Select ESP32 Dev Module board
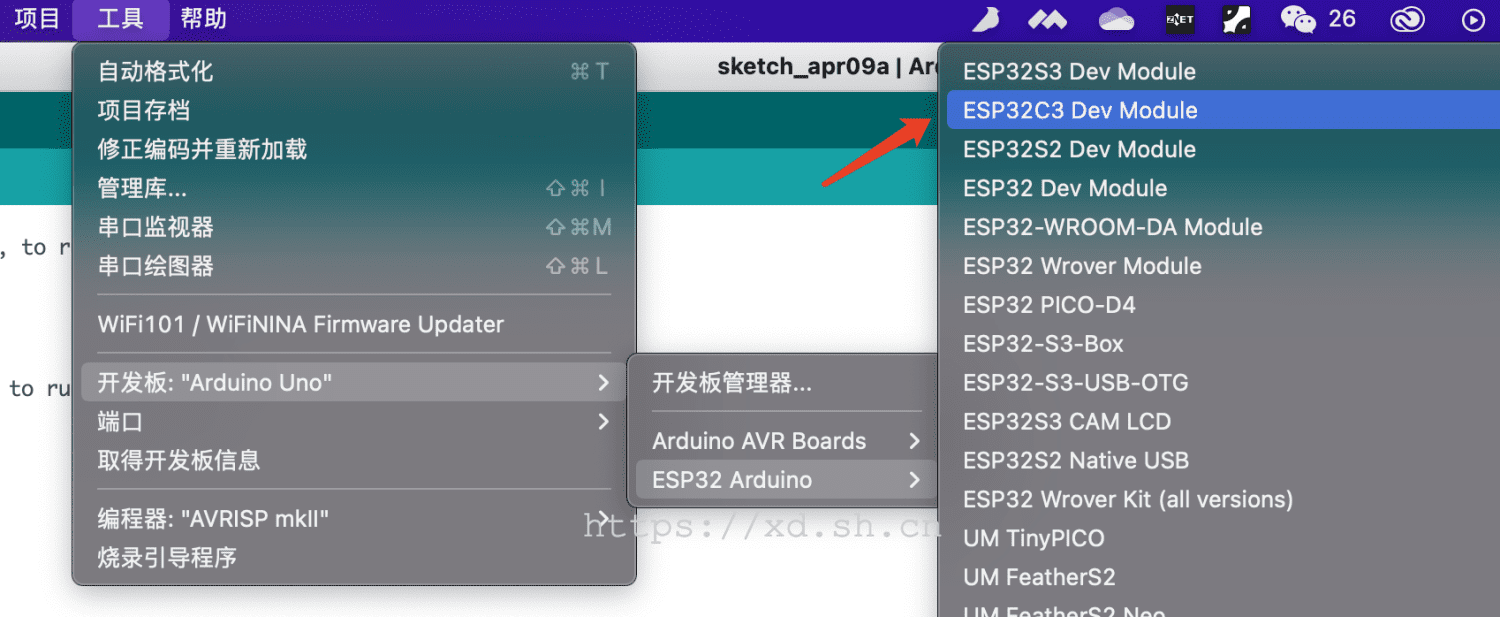The height and width of the screenshot is (617, 1500). pos(1223,188)
